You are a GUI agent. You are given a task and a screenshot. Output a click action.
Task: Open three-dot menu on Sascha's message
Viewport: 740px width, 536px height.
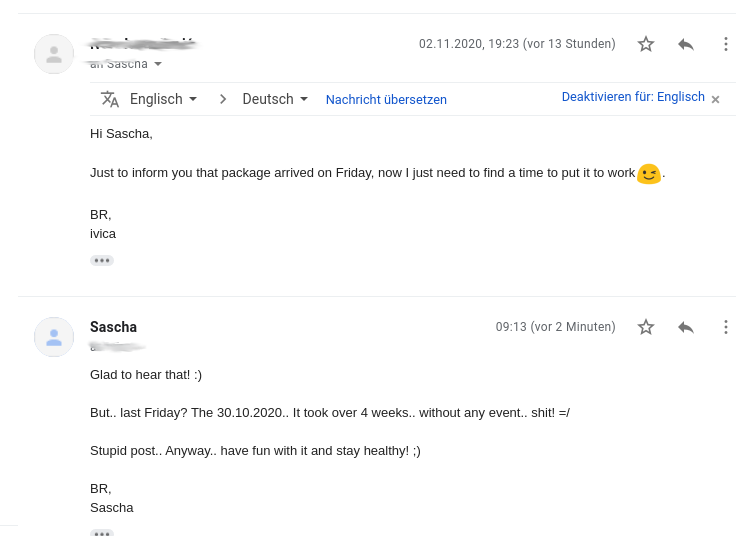[726, 327]
